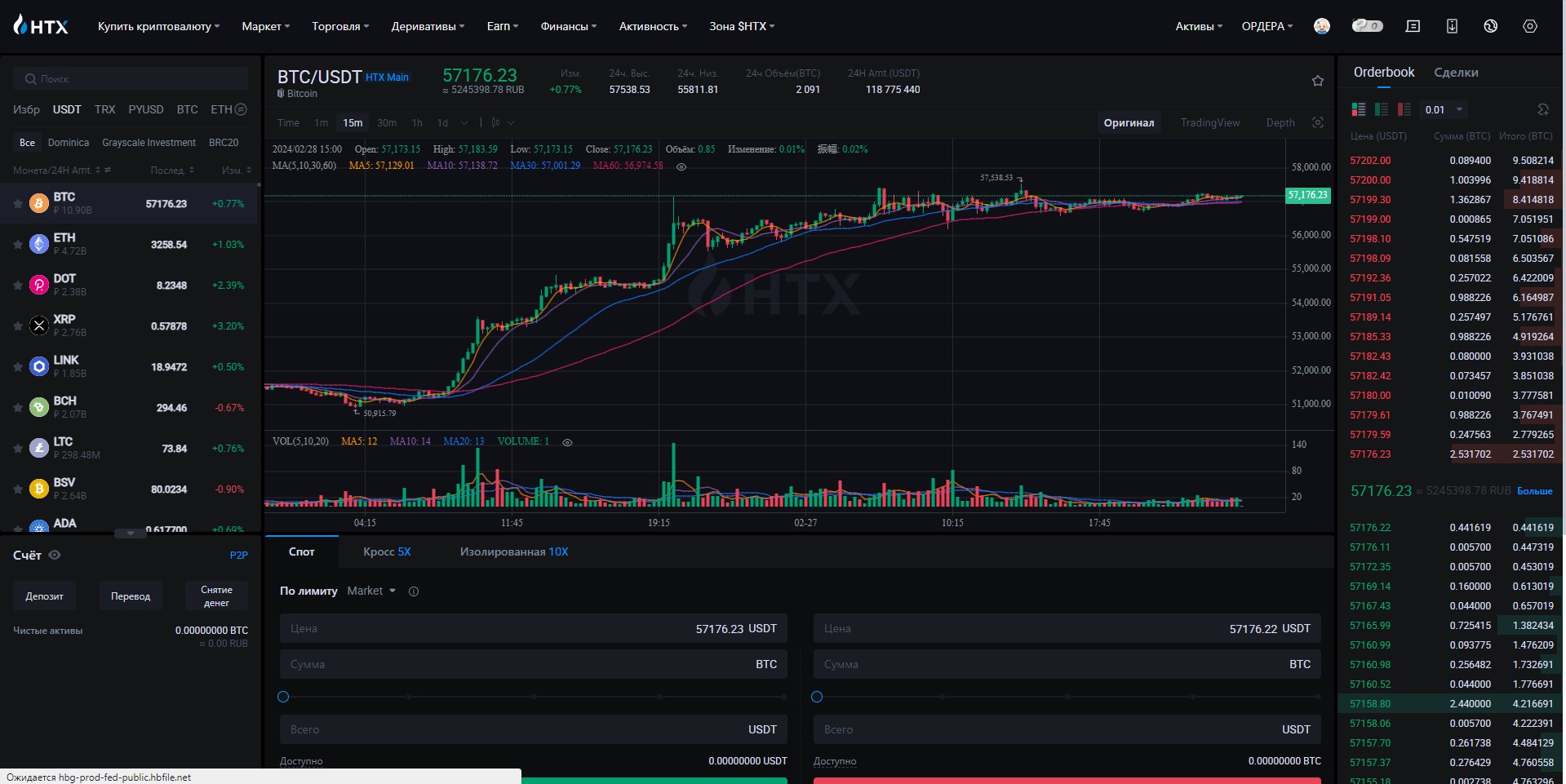Click the buy Цена input field
The width and height of the screenshot is (1566, 784).
(x=534, y=628)
